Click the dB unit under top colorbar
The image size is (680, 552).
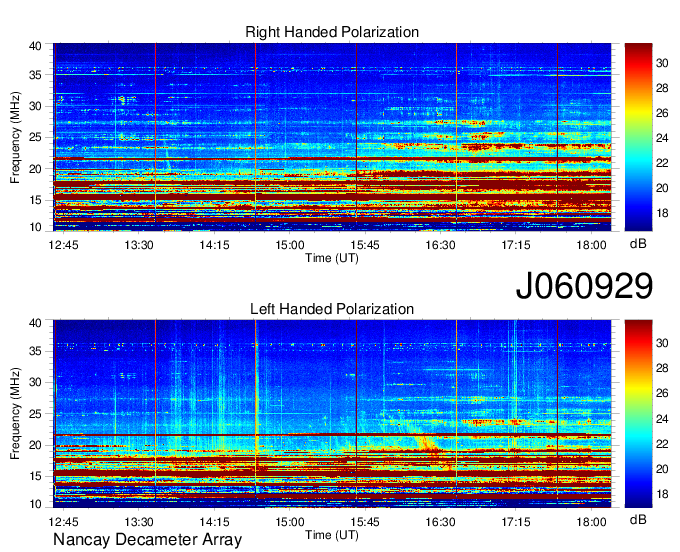coord(638,244)
